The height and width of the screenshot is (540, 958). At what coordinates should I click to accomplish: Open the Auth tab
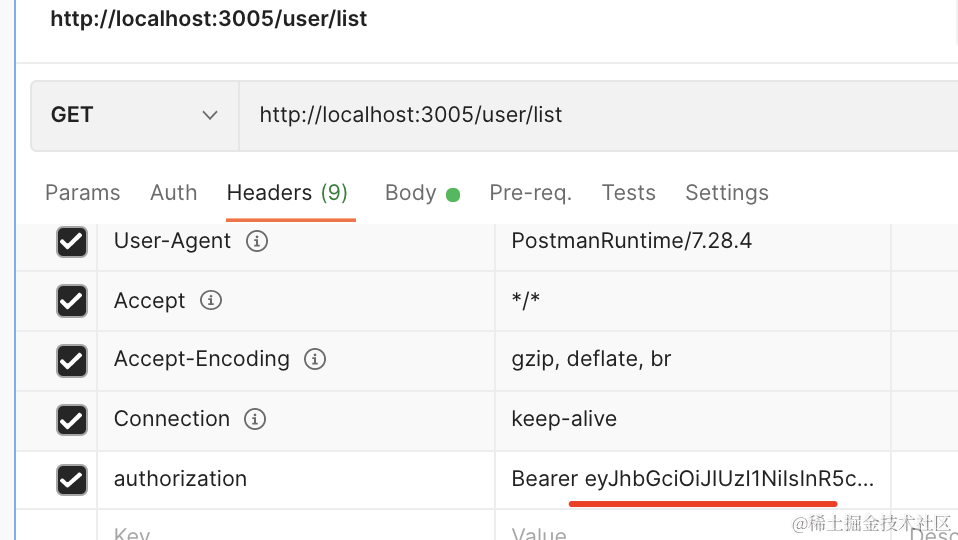point(174,193)
